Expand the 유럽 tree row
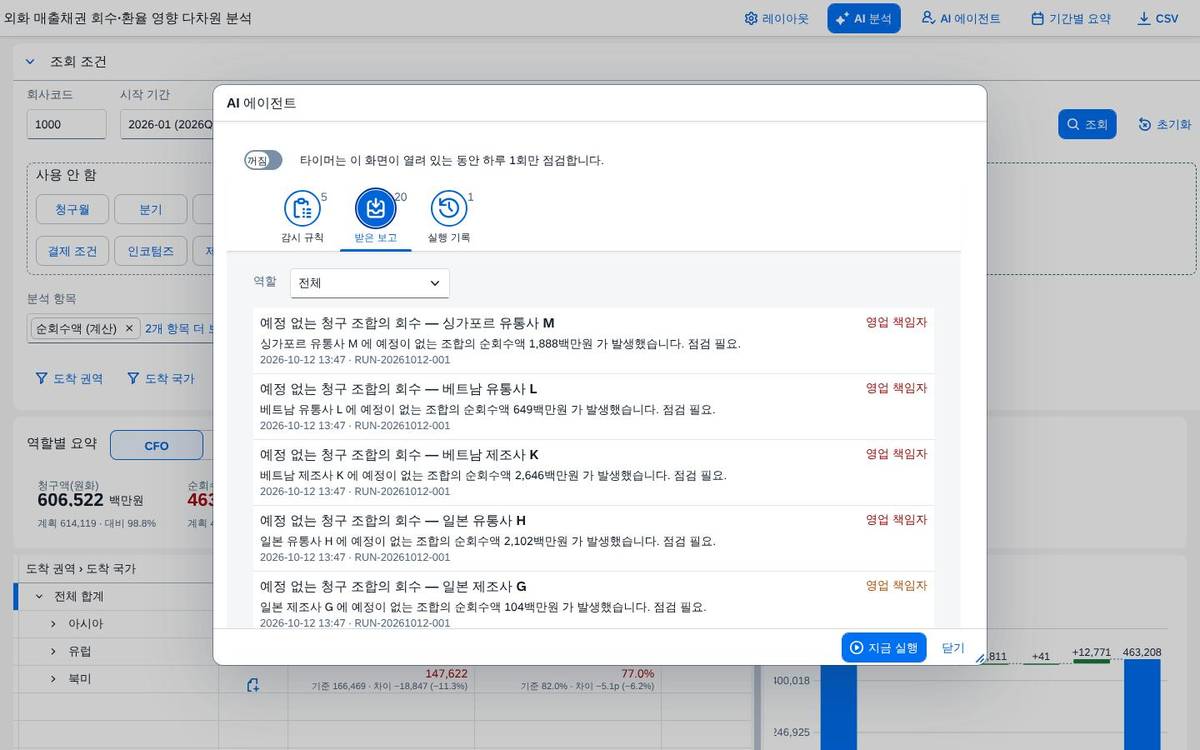Screen dimensions: 1200x750 pyautogui.click(x=53, y=651)
